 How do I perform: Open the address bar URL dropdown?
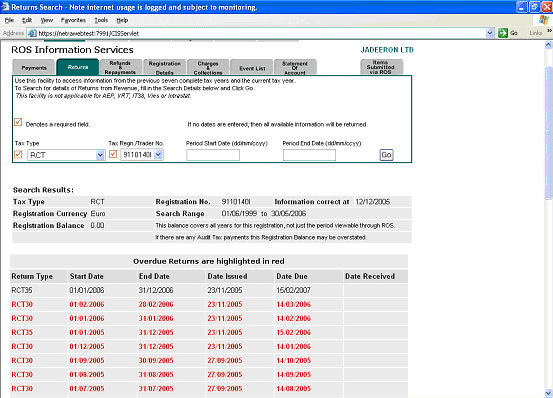(x=490, y=33)
